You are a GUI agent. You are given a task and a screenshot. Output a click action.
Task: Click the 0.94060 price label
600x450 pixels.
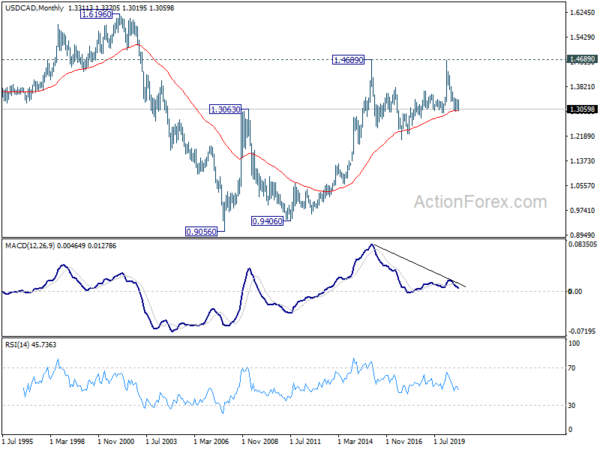click(x=267, y=221)
